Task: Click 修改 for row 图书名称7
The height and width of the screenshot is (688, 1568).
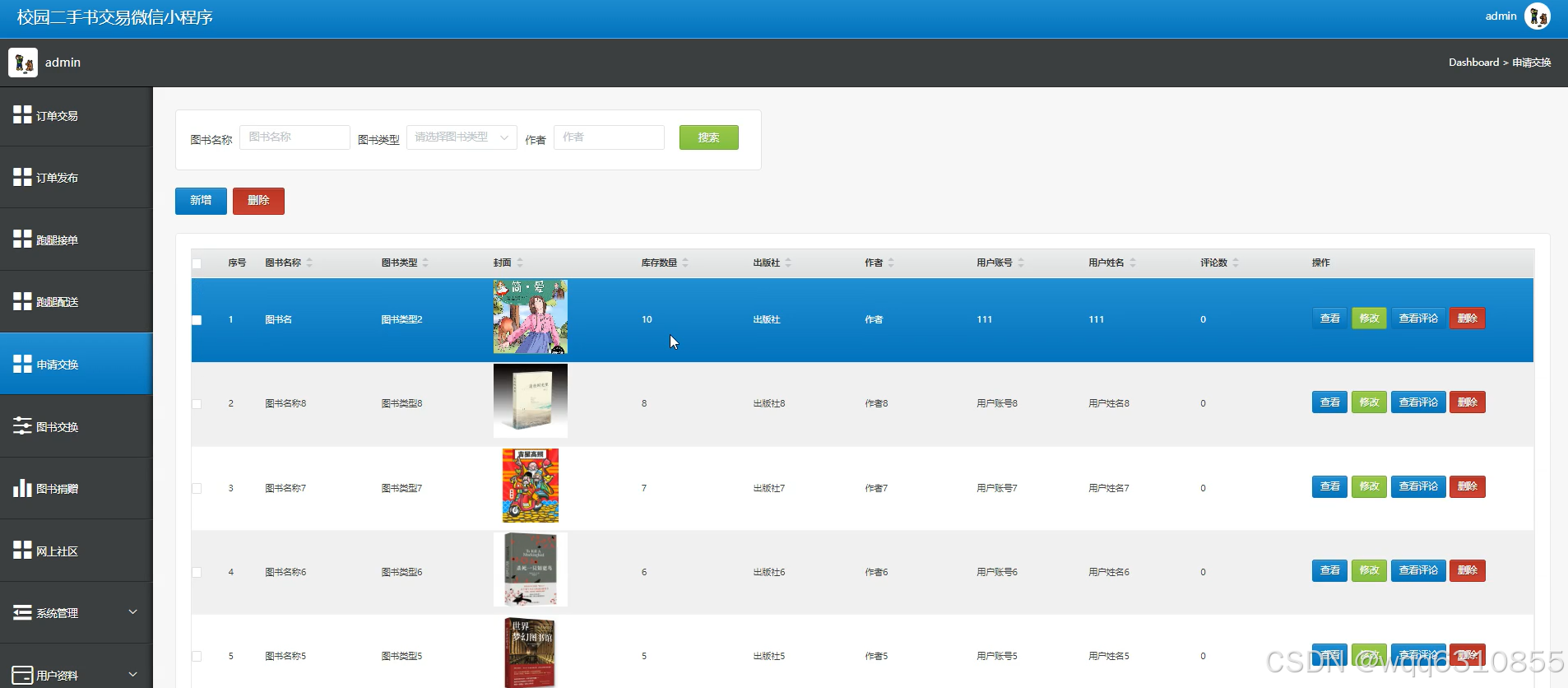Action: (1369, 486)
